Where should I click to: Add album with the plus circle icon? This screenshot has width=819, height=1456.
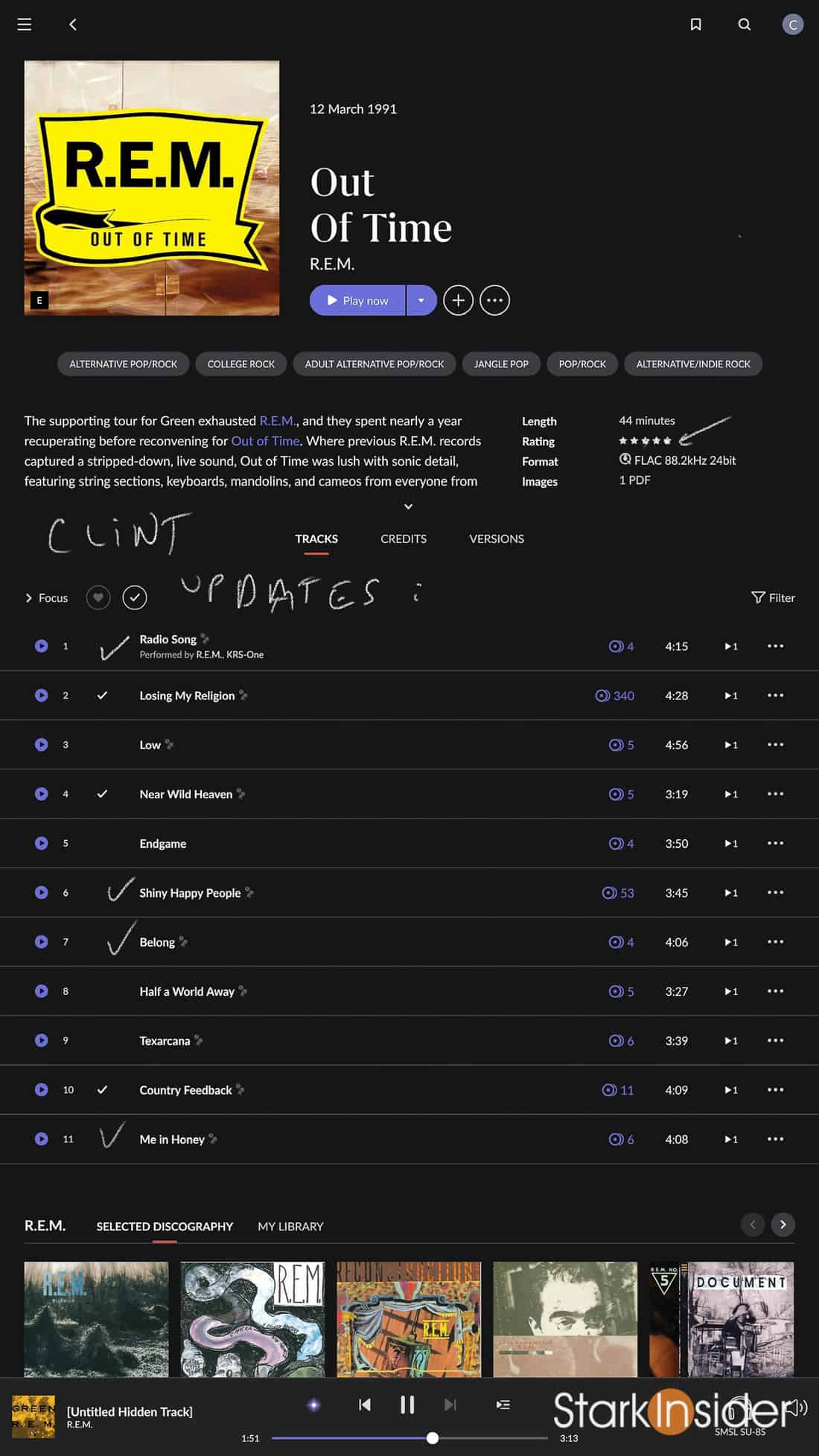[x=458, y=300]
